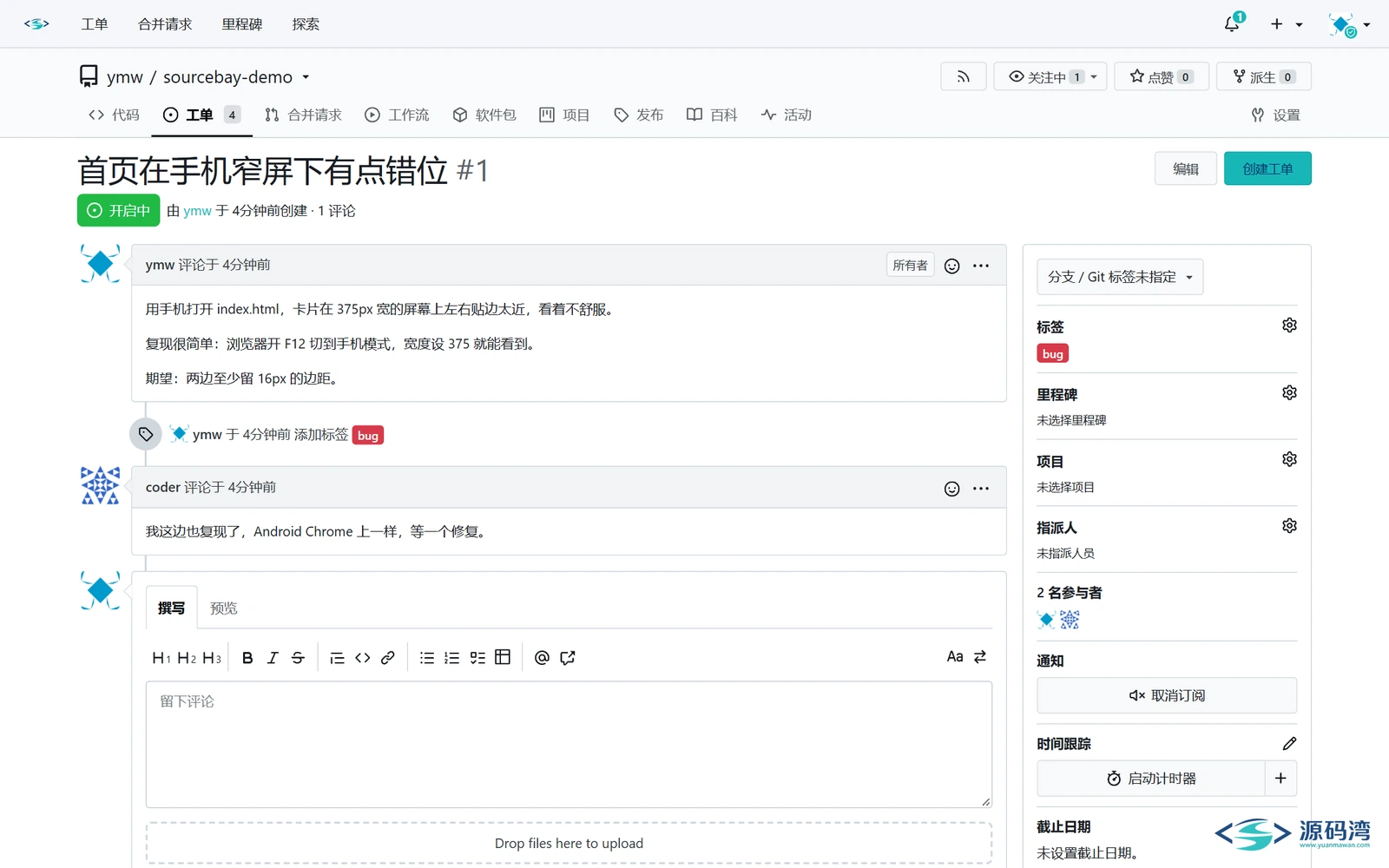Open the 百科 wiki tab
Viewport: 1389px width, 868px height.
[712, 115]
